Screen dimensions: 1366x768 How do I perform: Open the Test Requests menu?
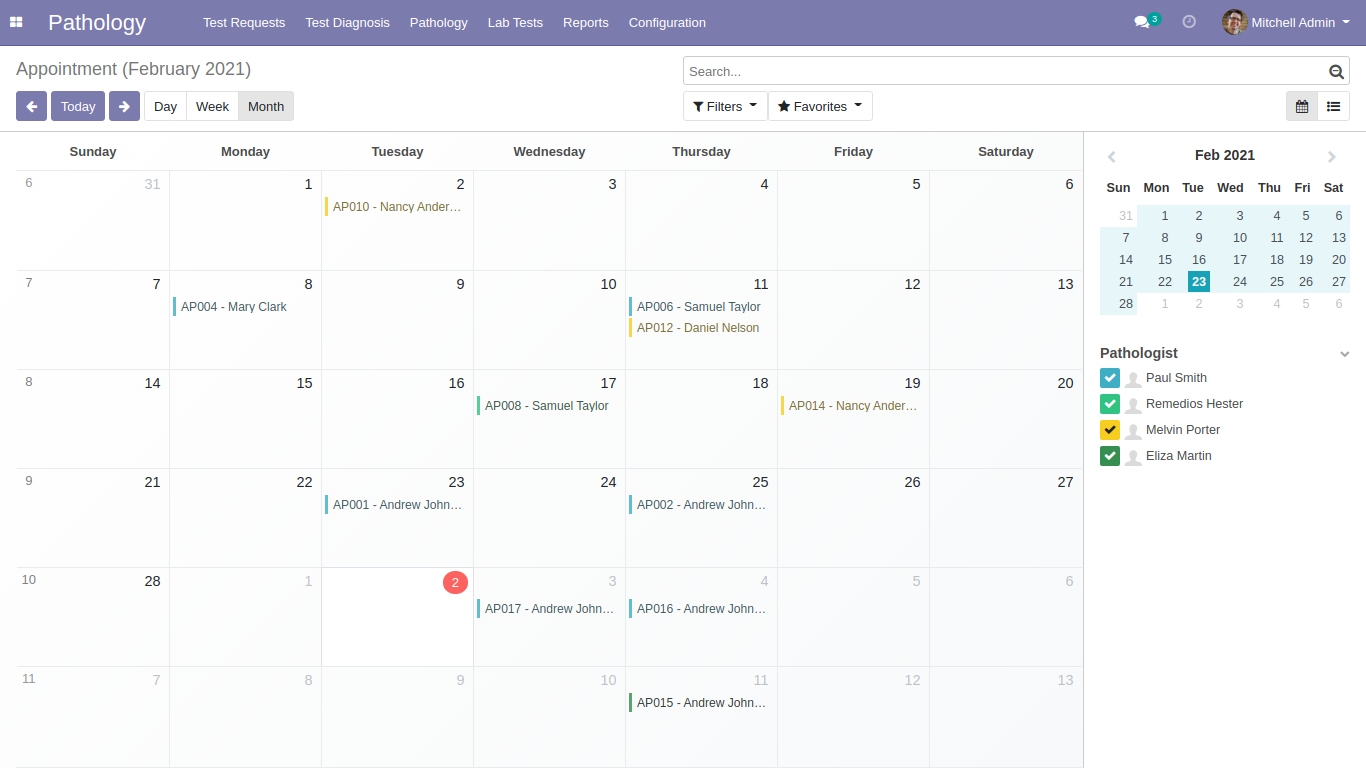[x=244, y=22]
